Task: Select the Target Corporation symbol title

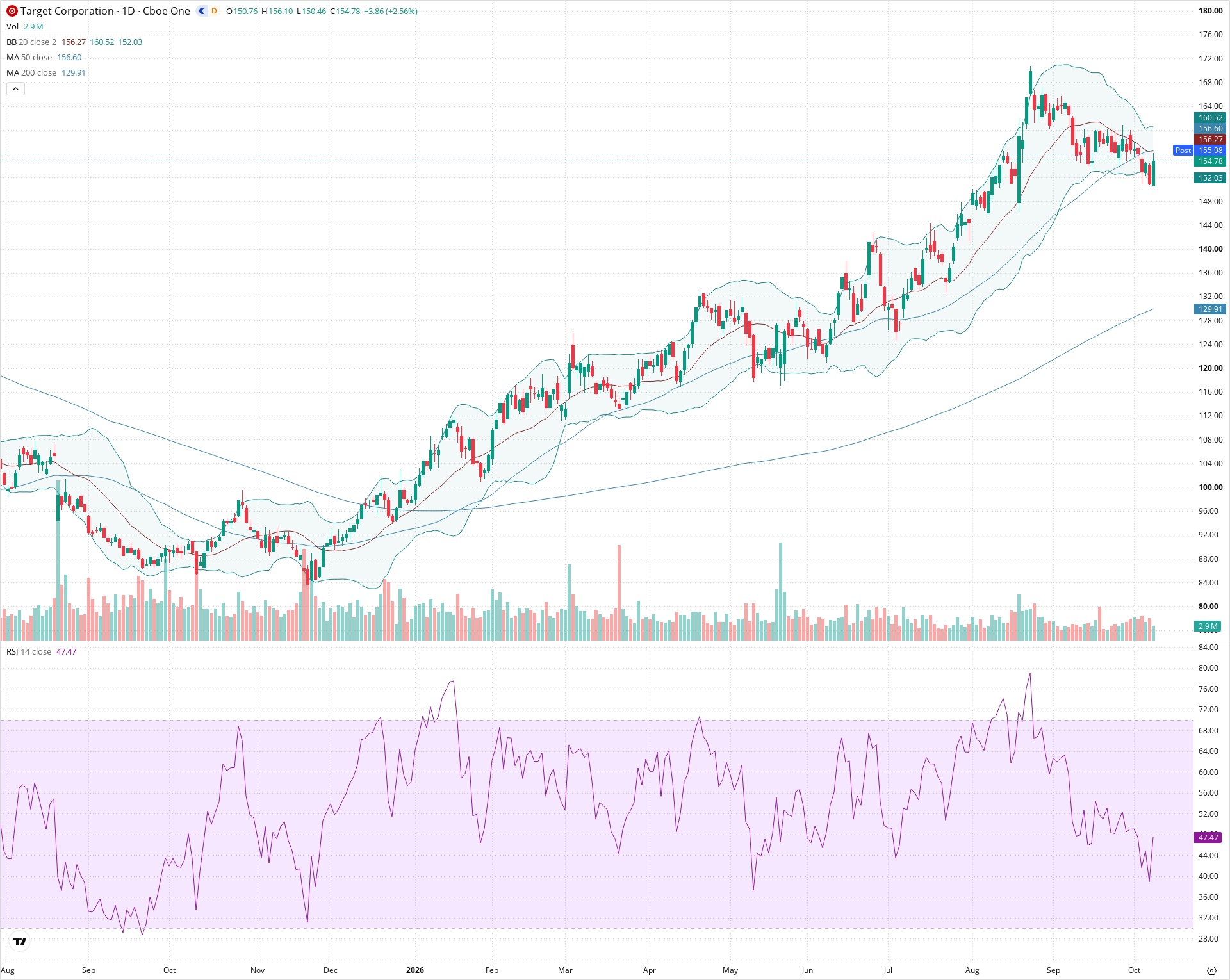Action: pos(105,11)
